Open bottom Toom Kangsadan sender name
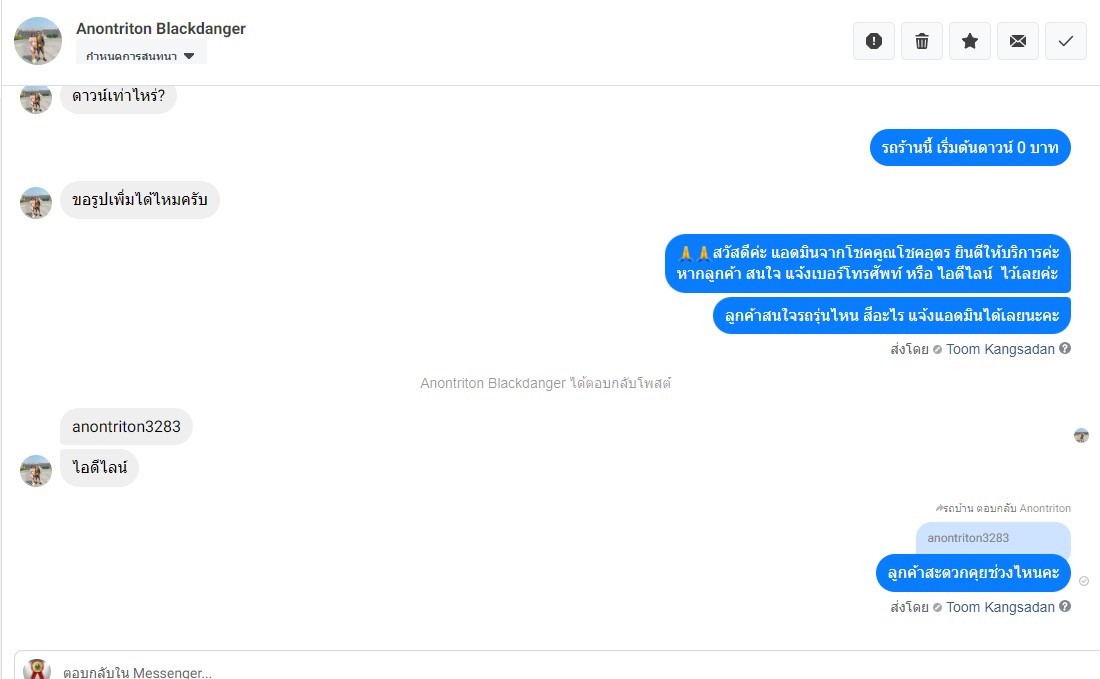This screenshot has height=679, width=1100. pyautogui.click(x=1000, y=607)
